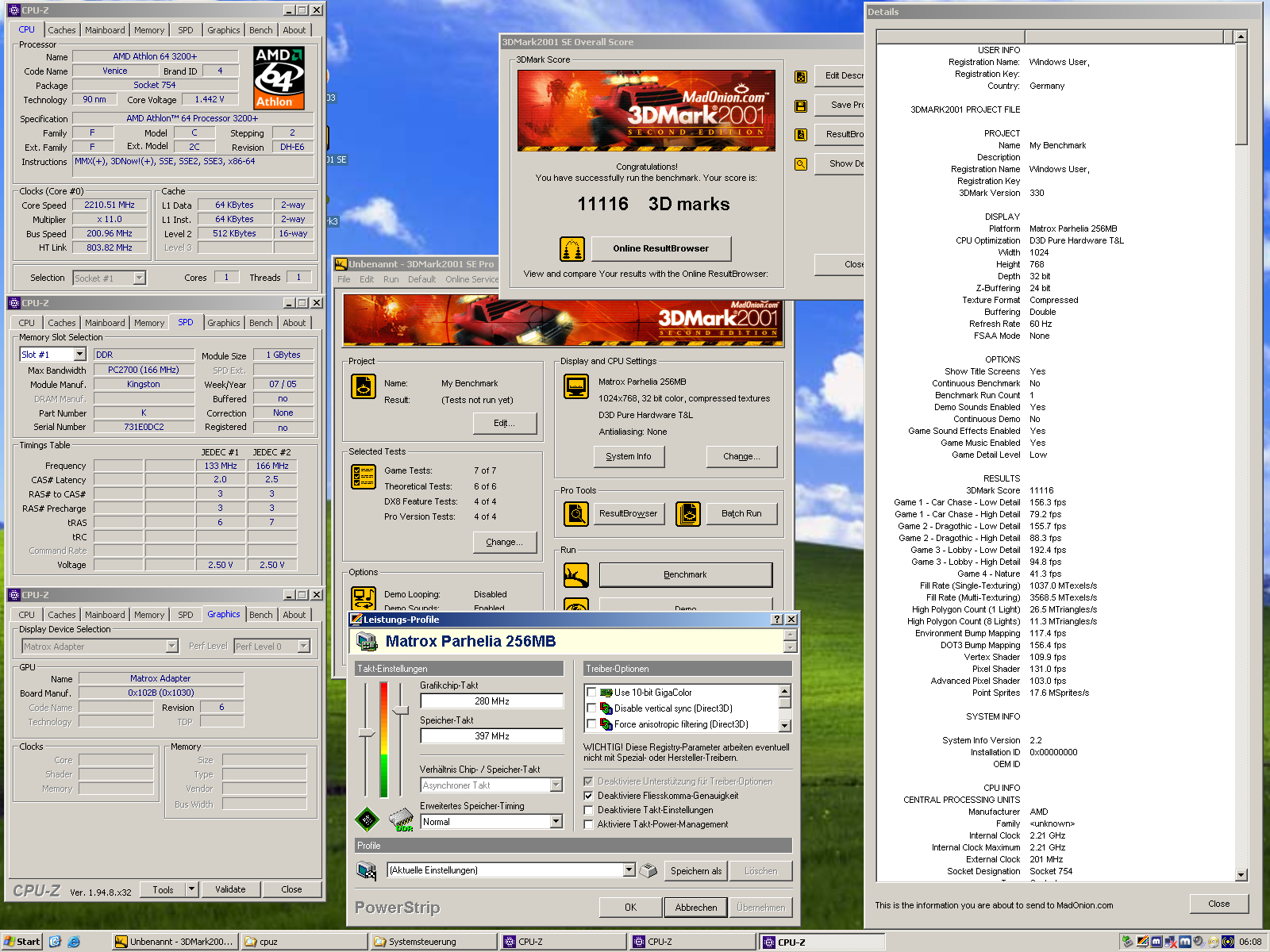Click the Show Desktop quick launch icon
Viewport: 1270px width, 952px height.
[55, 942]
